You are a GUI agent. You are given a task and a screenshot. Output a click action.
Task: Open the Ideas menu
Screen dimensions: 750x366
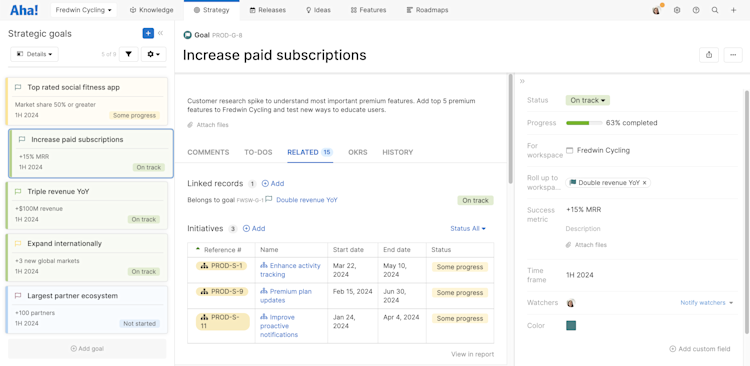(318, 10)
